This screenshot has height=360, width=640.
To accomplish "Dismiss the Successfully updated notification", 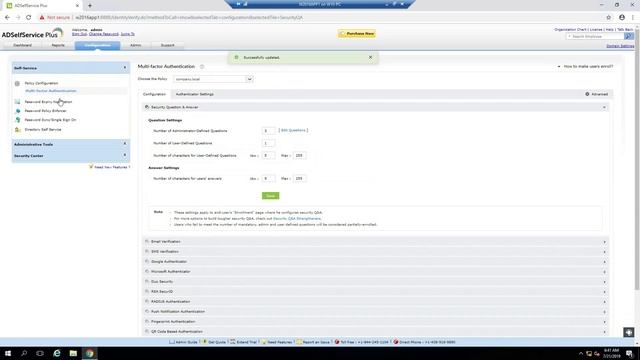I will (370, 58).
